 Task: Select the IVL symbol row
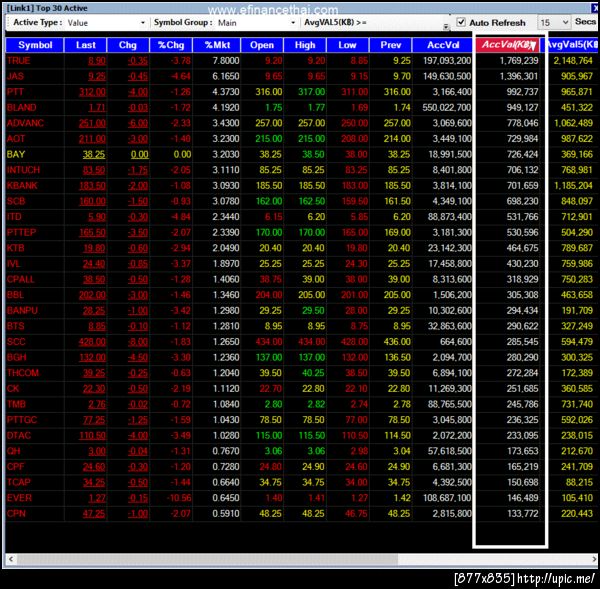(302, 264)
